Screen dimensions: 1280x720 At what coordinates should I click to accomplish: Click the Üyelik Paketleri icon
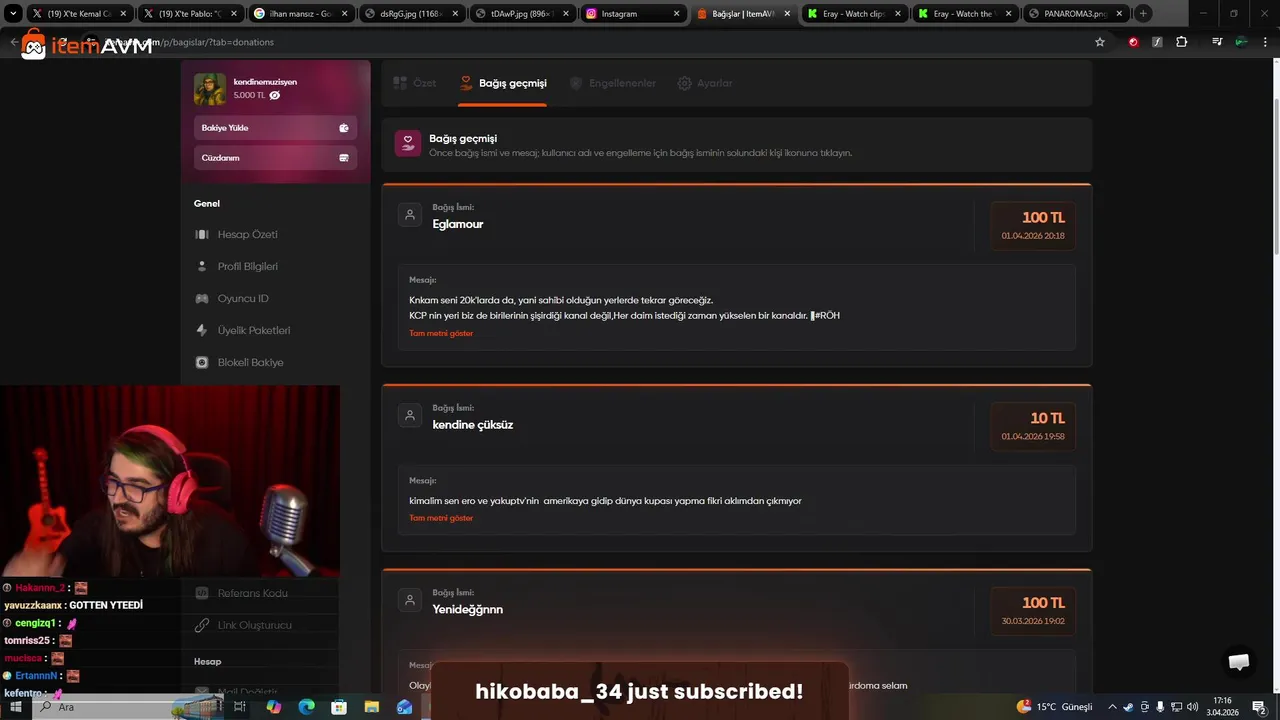202,330
